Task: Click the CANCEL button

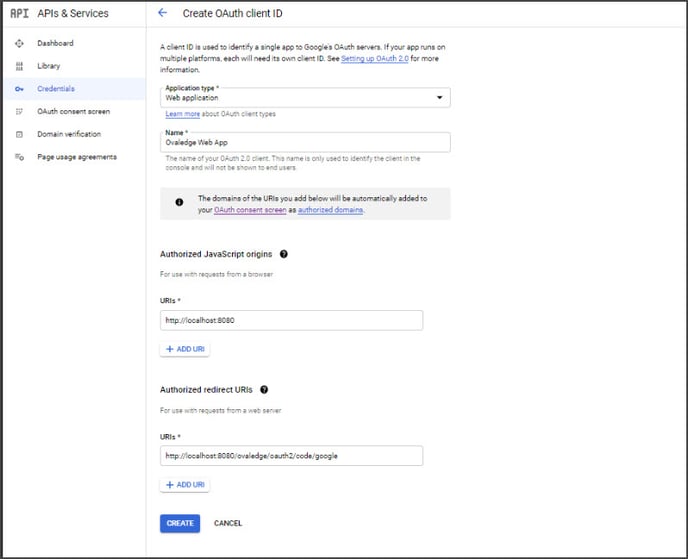Action: [x=228, y=523]
